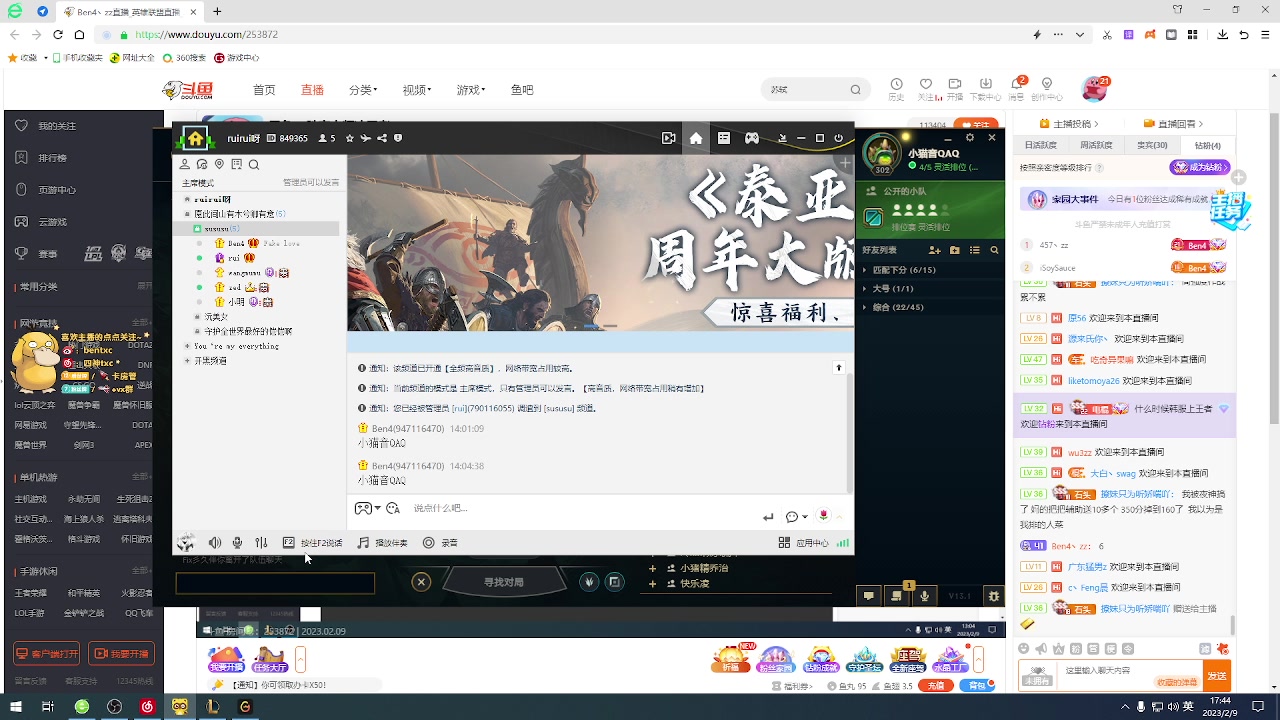Open the friend list search magnifier
The image size is (1280, 720).
click(994, 250)
